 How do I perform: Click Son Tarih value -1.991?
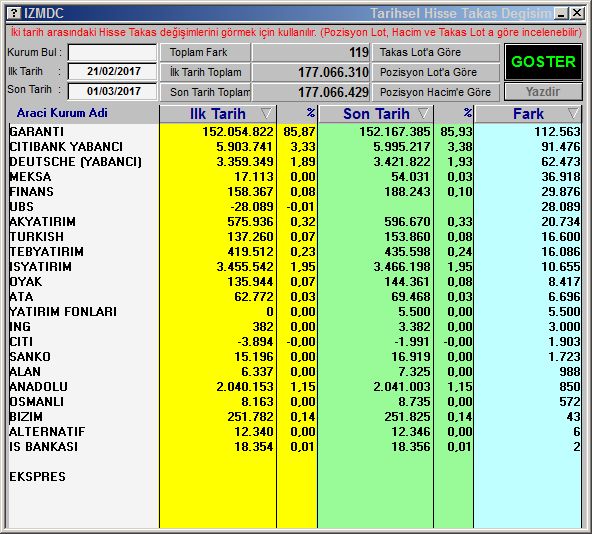(x=412, y=341)
